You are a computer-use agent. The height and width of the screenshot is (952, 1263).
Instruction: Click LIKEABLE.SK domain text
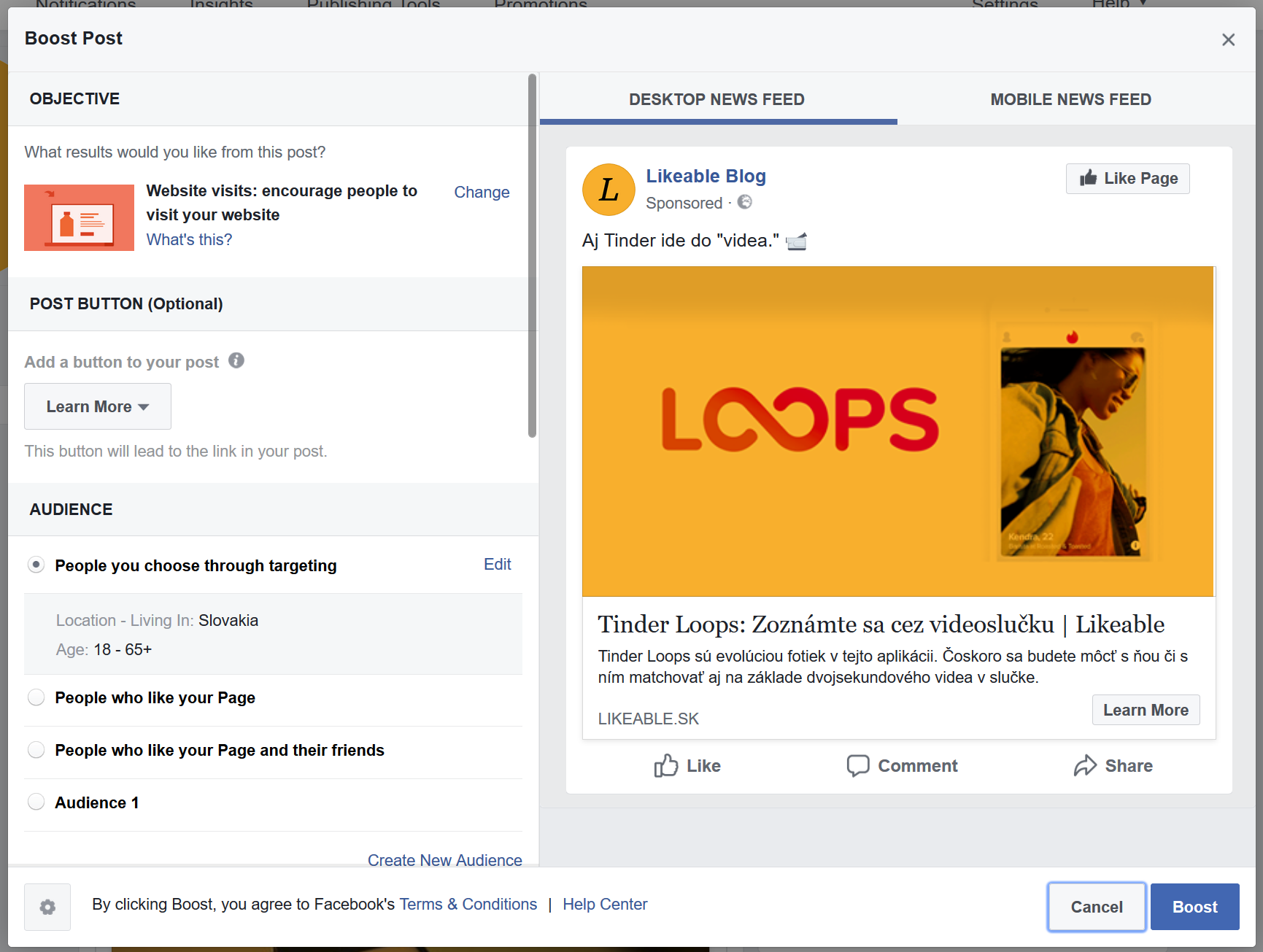648,719
